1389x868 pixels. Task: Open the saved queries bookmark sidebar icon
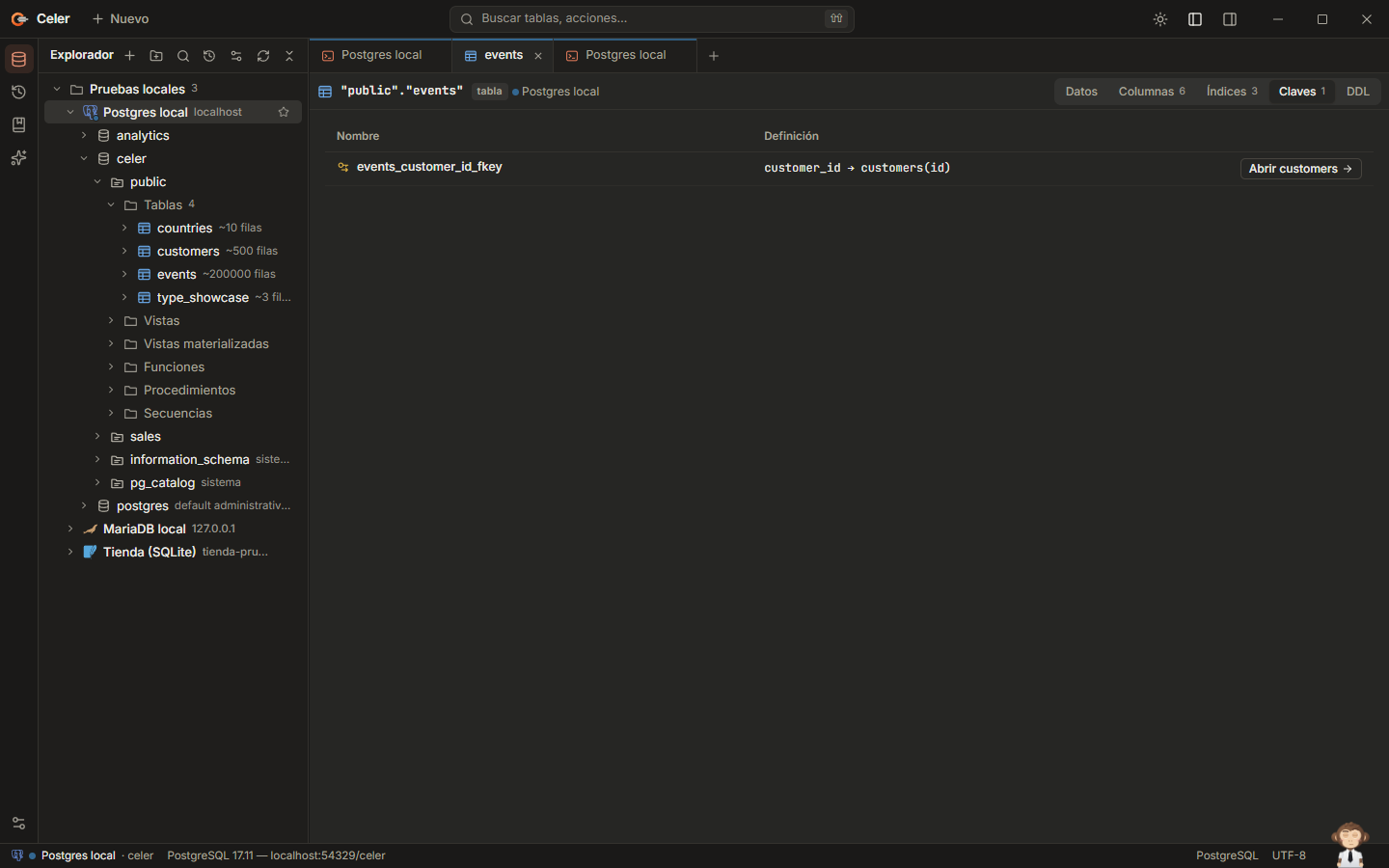(18, 124)
